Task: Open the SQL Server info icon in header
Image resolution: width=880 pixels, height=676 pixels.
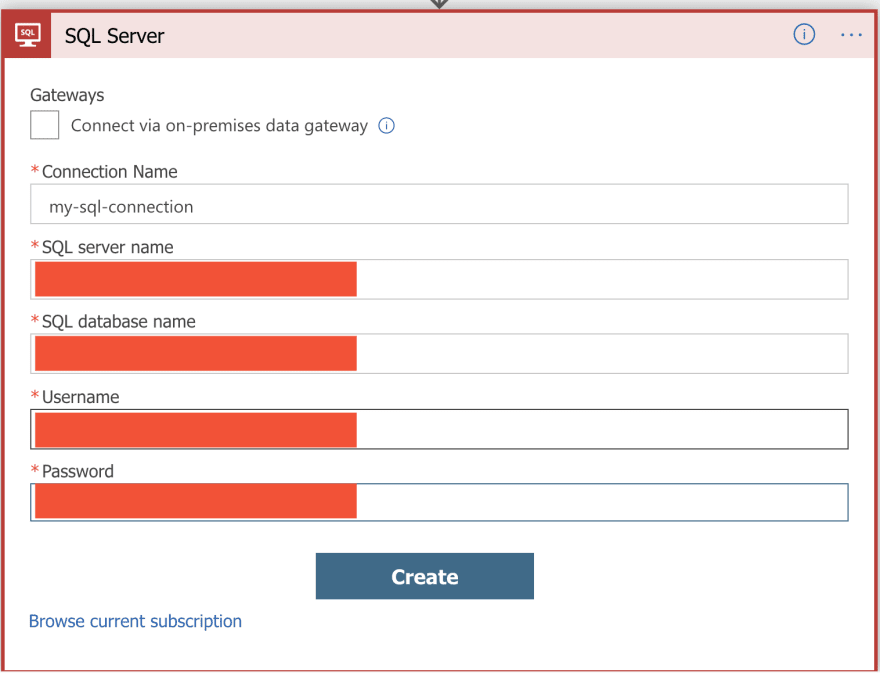Action: pos(804,35)
